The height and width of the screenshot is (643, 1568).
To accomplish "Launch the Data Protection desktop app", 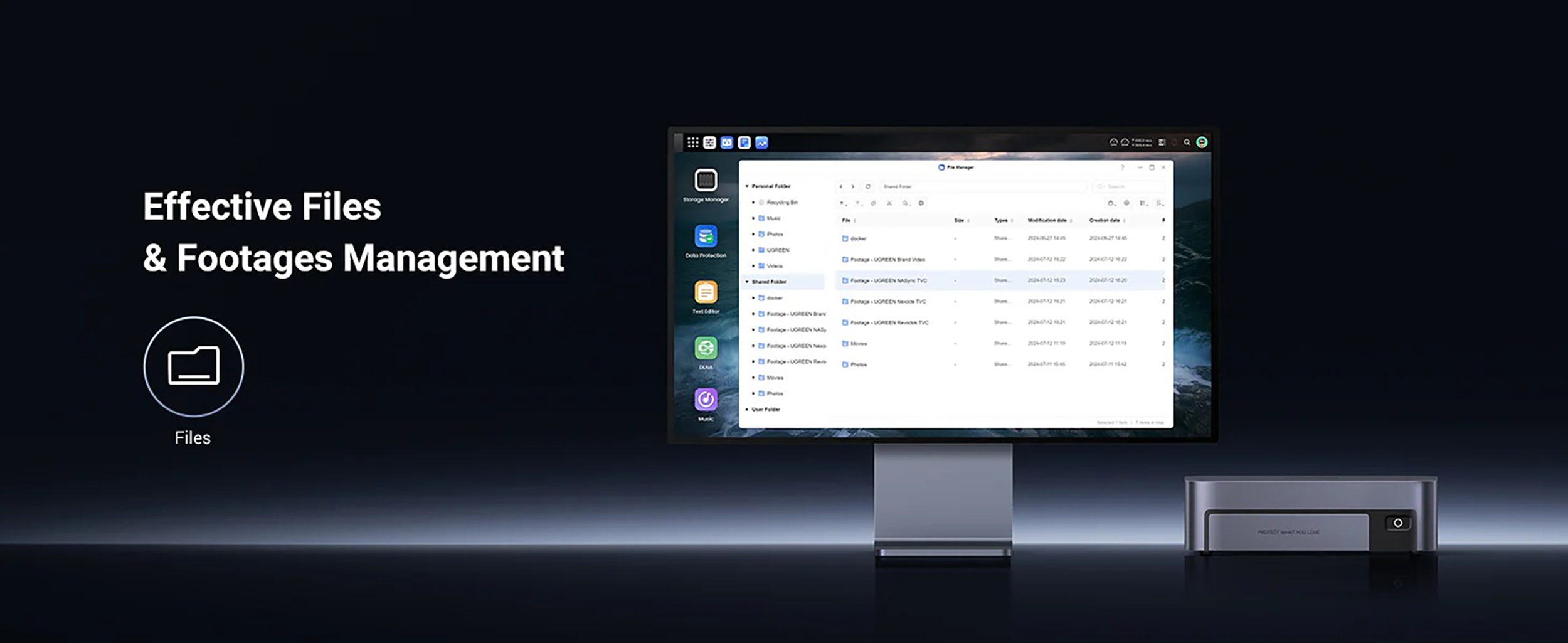I will [706, 242].
